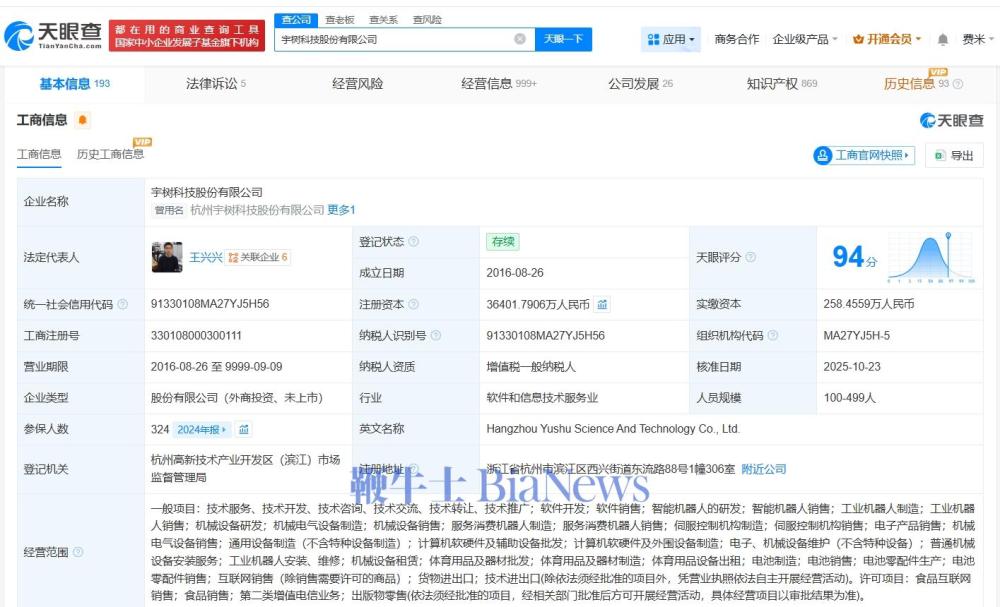This screenshot has width=1000, height=607.
Task: Click the orange alert bell beside 工商信息
Action: [x=82, y=120]
